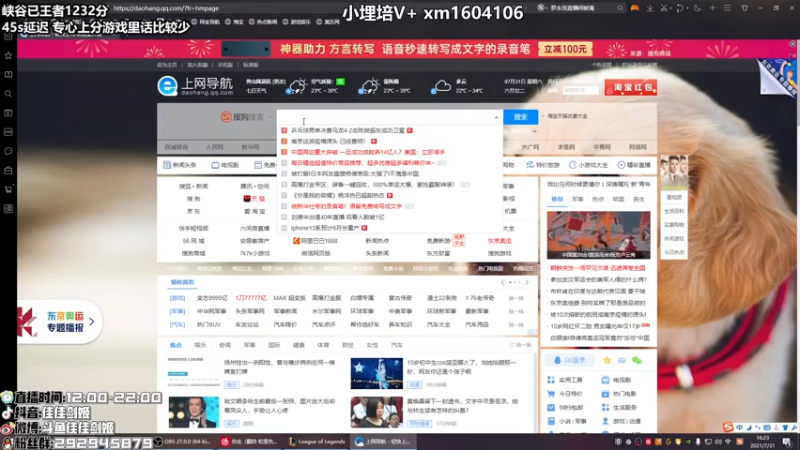The width and height of the screenshot is (800, 450).
Task: Open the 天猫 site link
Action: [x=254, y=198]
